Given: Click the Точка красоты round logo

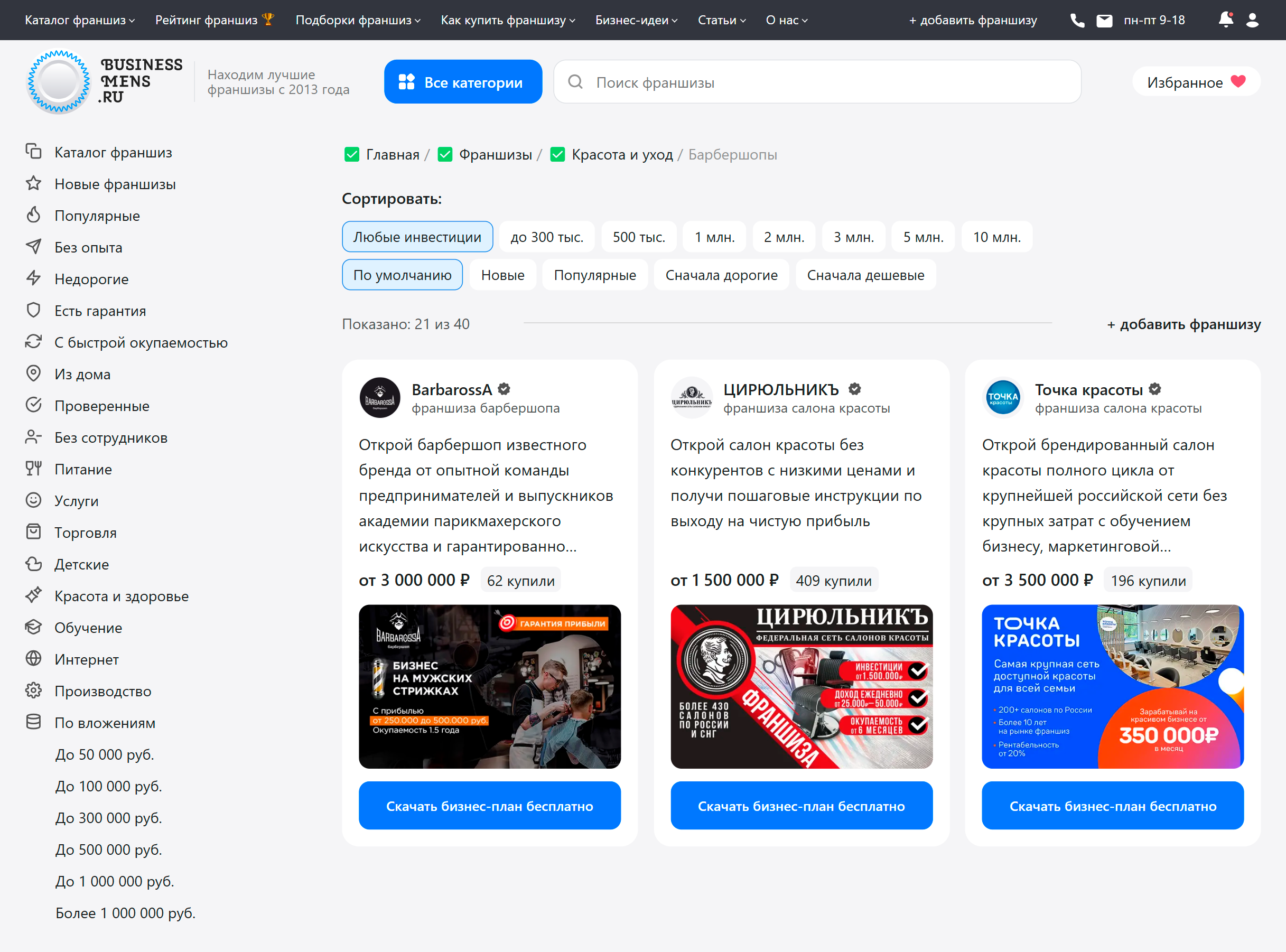Looking at the screenshot, I should coord(1003,398).
